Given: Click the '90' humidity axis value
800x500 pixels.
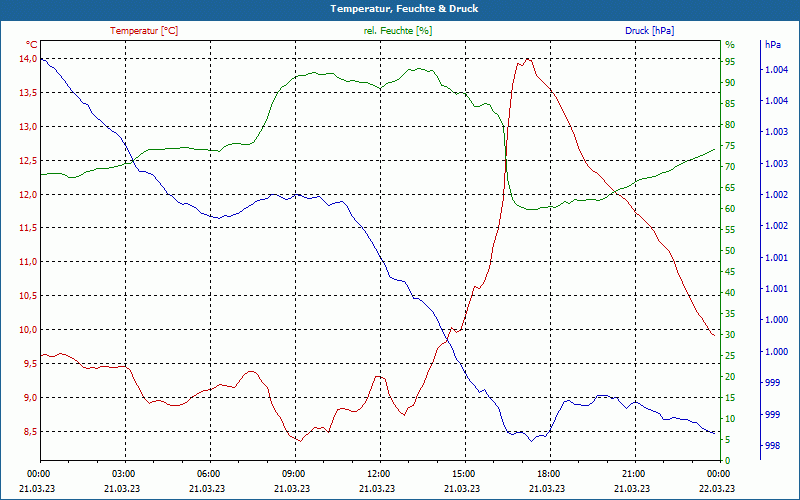Looking at the screenshot, I should (730, 82).
